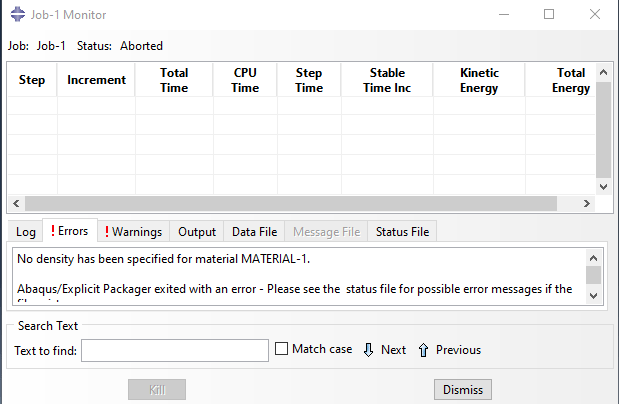
Task: Click the table's scroll left arrow
Action: pyautogui.click(x=16, y=203)
